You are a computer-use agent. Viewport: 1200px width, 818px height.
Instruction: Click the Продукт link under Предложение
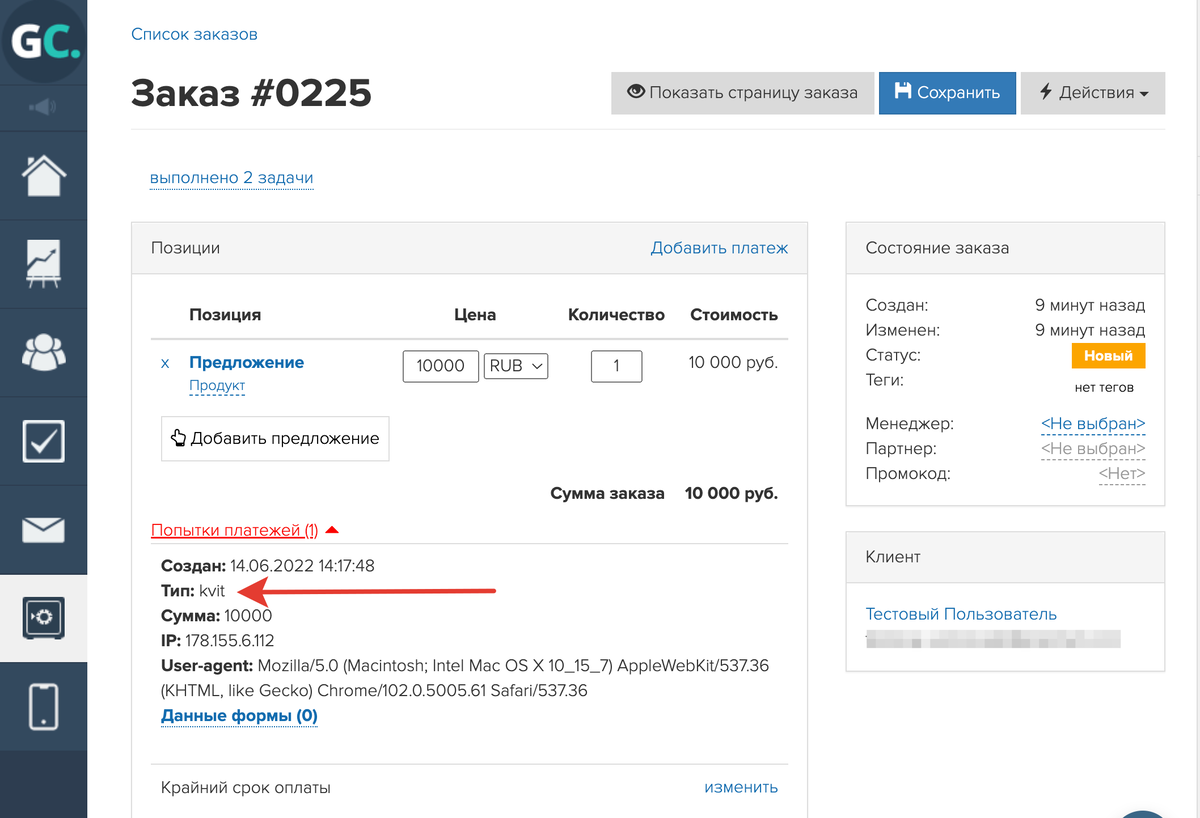pyautogui.click(x=217, y=386)
